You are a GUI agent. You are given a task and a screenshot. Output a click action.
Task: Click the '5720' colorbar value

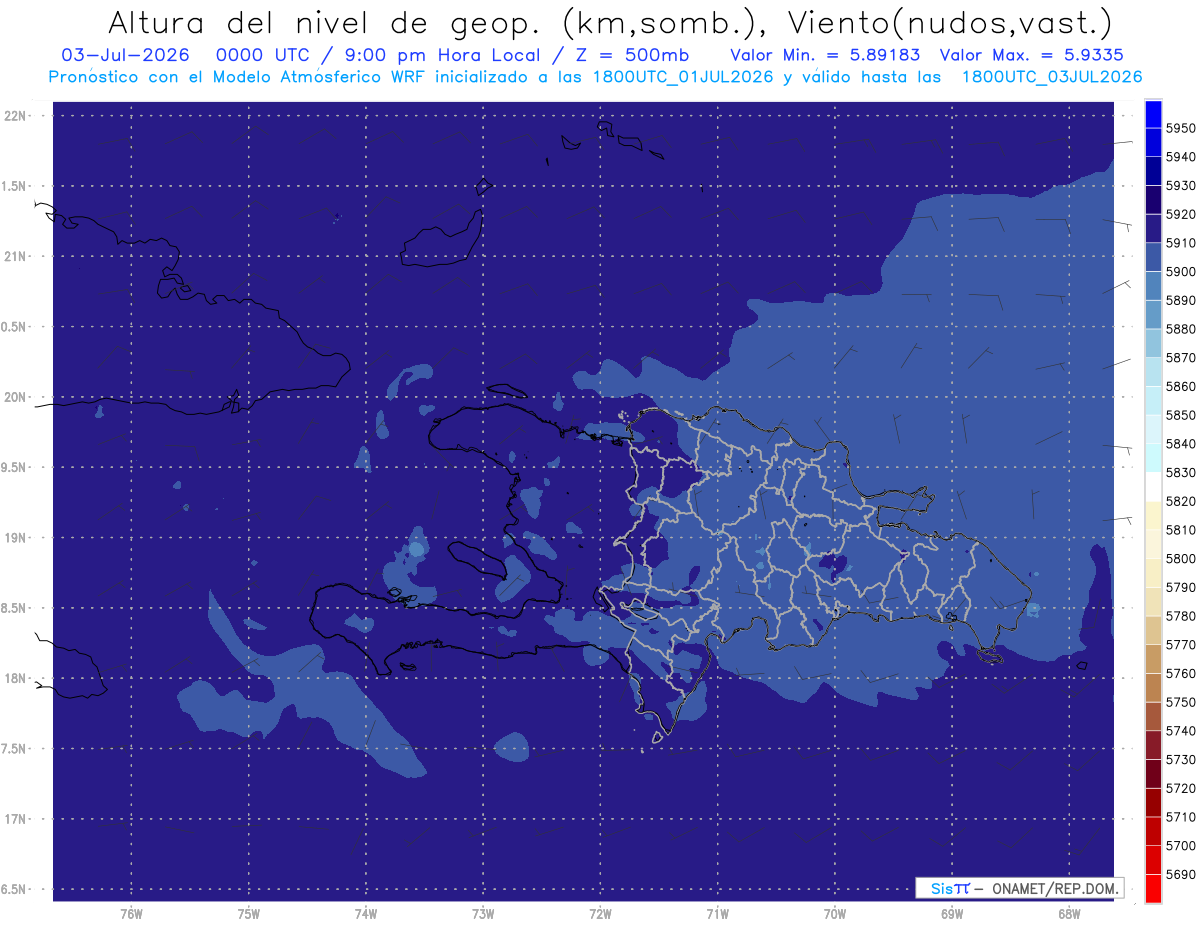pyautogui.click(x=1181, y=788)
